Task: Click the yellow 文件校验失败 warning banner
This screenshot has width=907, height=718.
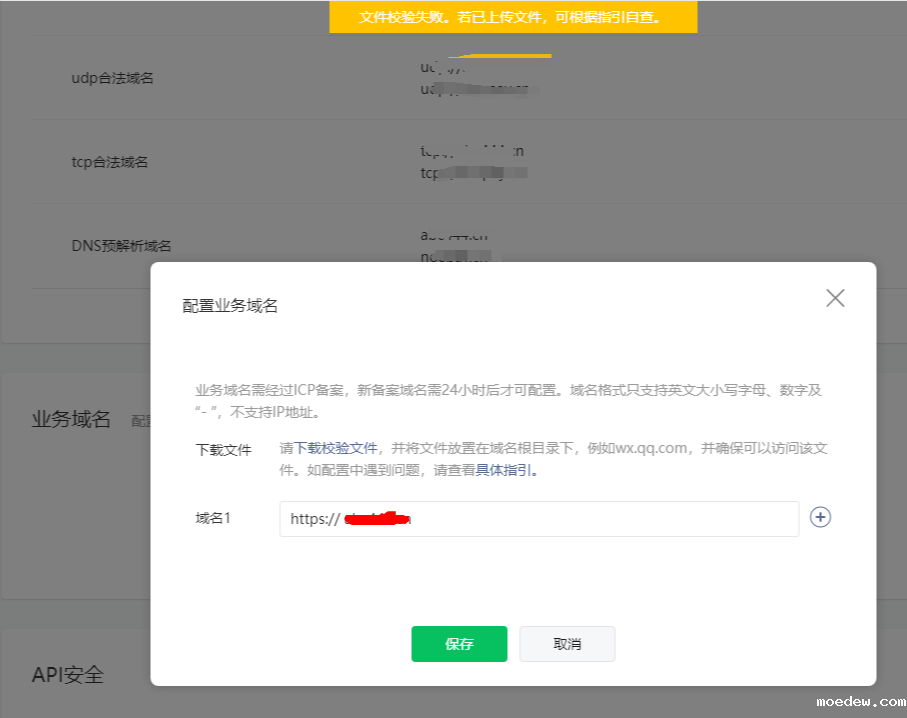Action: [x=513, y=17]
